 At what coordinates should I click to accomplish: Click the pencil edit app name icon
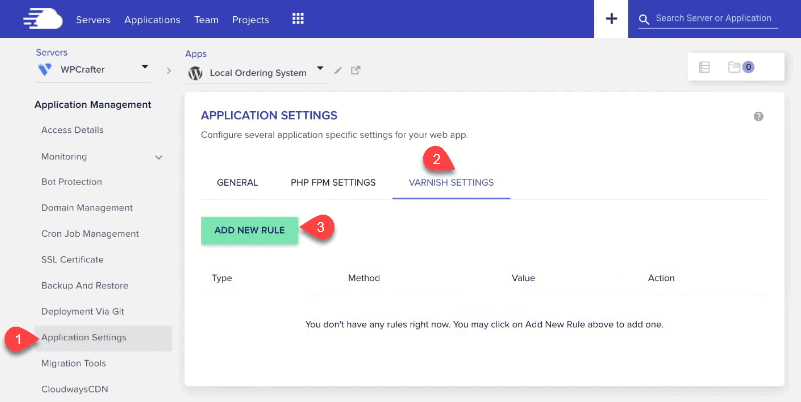338,71
